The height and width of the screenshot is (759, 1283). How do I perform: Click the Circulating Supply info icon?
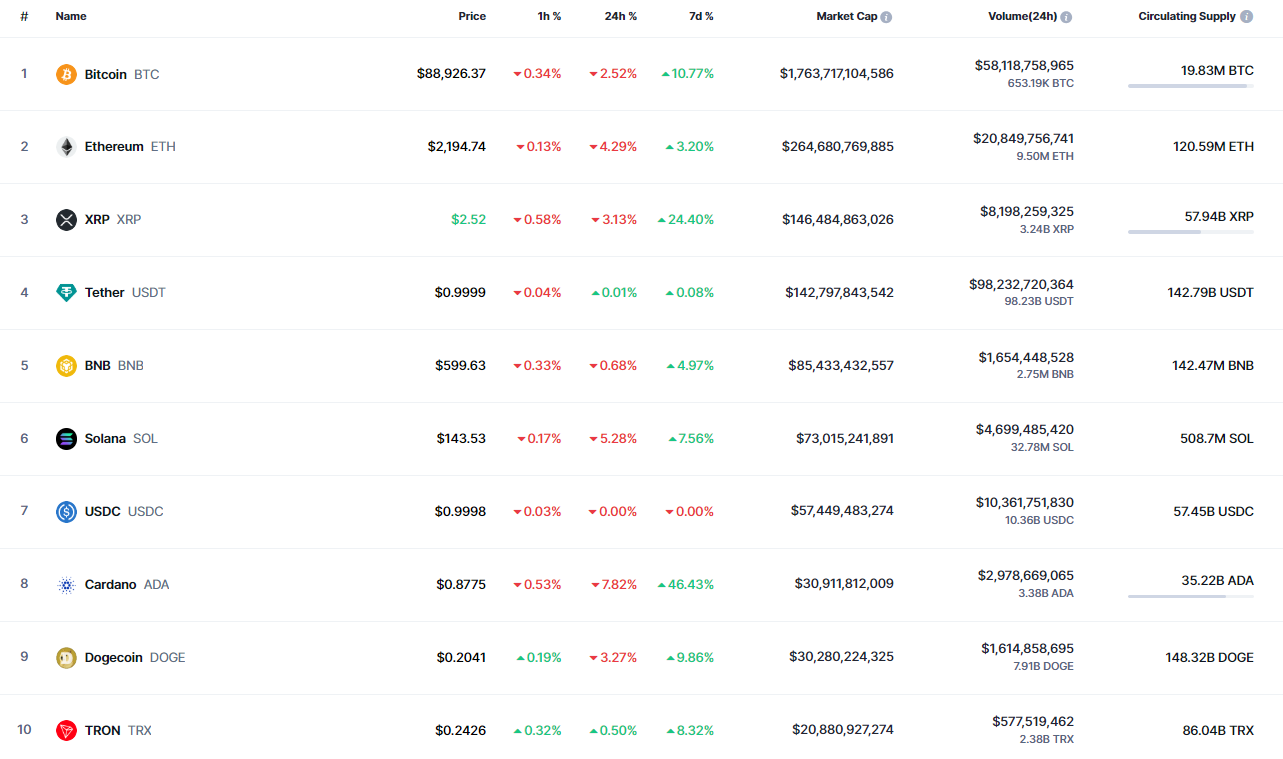1246,17
